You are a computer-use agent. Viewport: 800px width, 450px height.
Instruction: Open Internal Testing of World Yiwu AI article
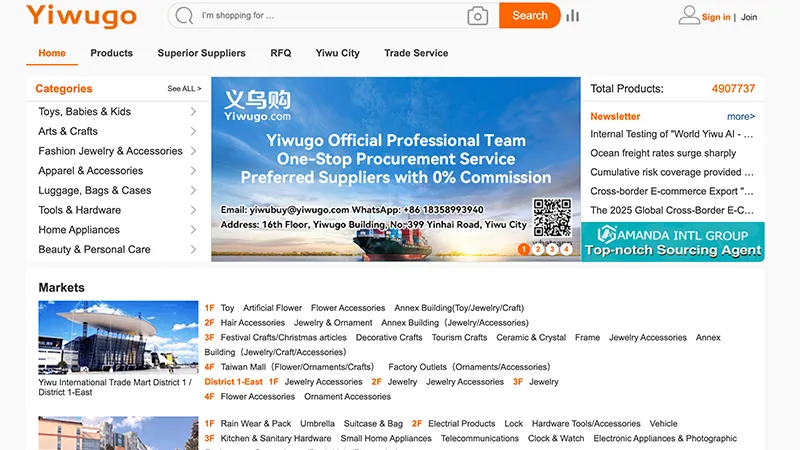coord(672,134)
